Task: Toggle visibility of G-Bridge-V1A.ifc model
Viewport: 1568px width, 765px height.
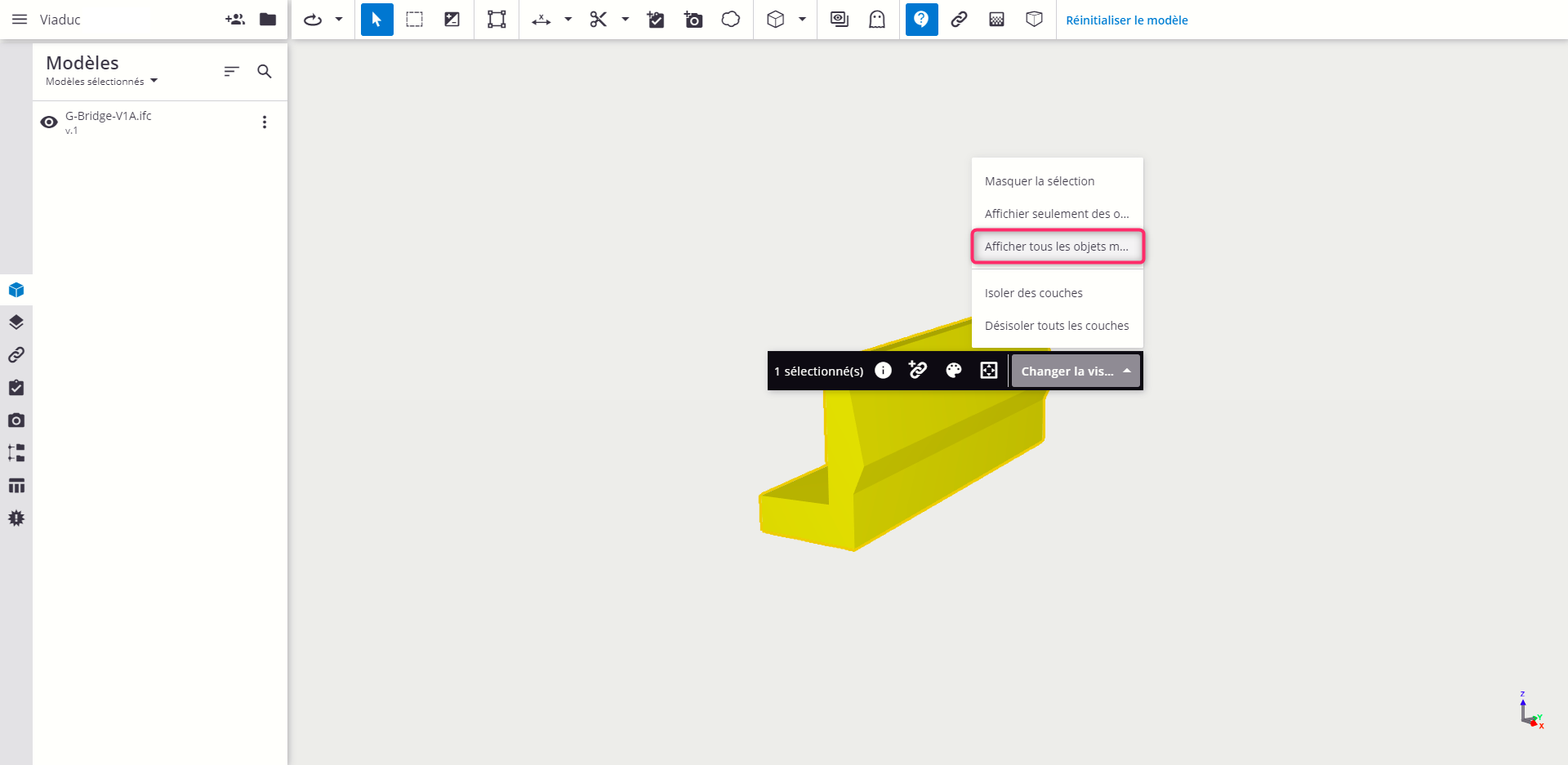Action: click(48, 122)
